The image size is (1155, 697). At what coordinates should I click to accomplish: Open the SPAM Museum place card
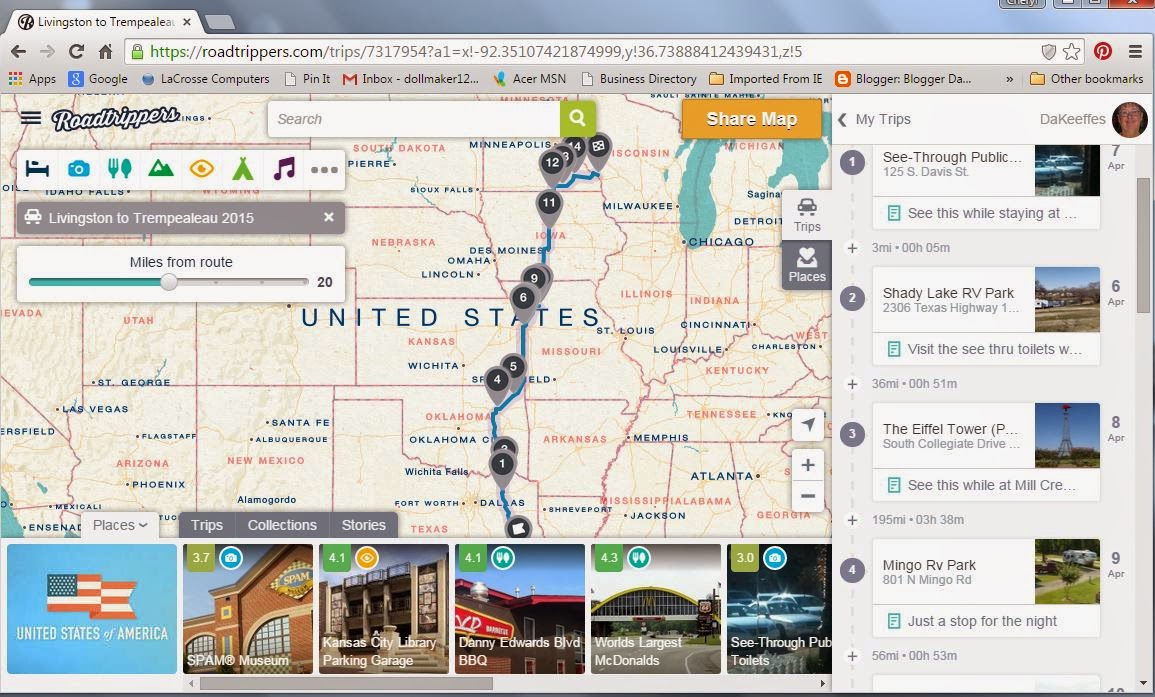pyautogui.click(x=248, y=609)
